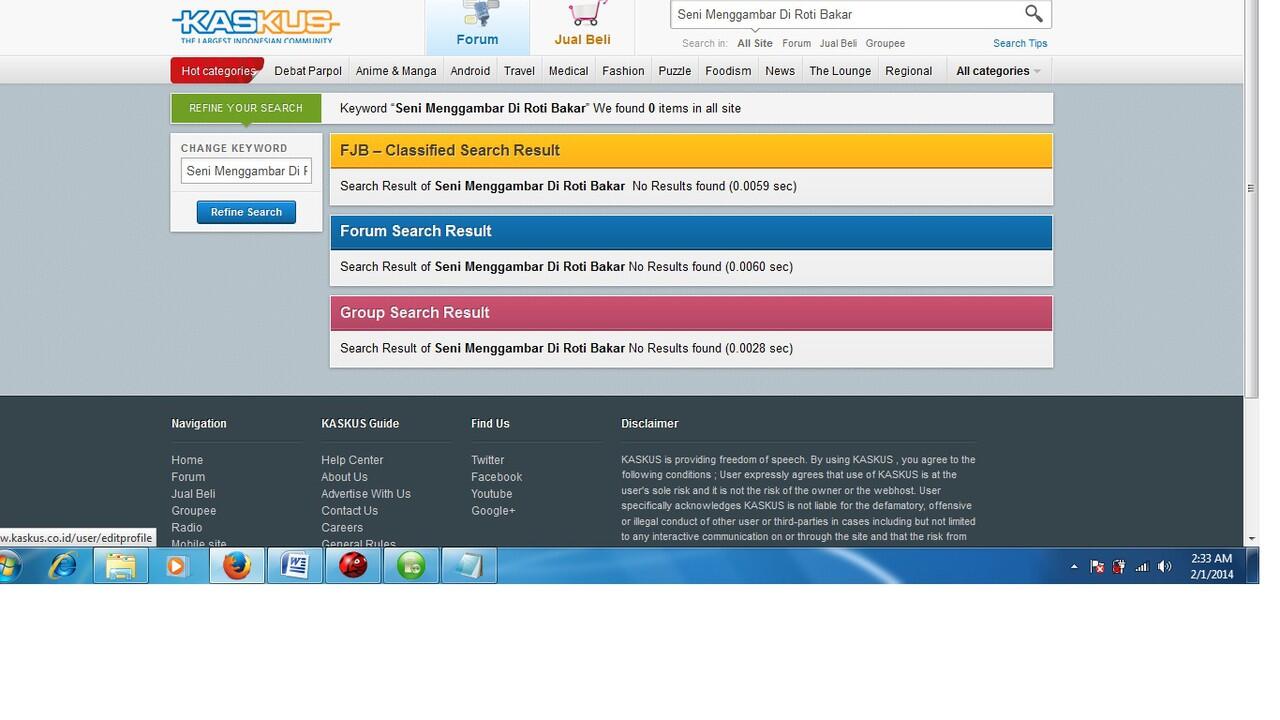Open Careers link
The image size is (1280, 720).
point(342,528)
